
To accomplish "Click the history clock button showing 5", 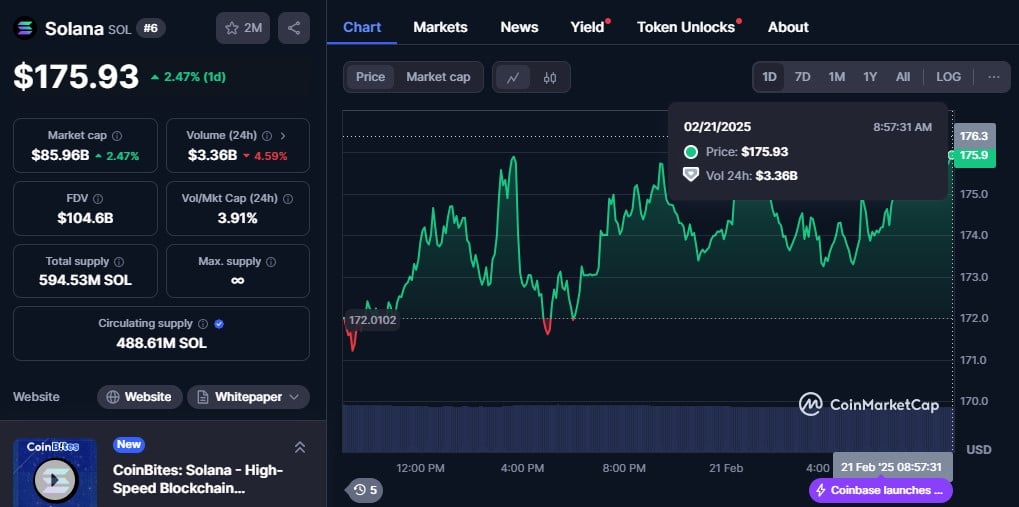I will coord(366,489).
